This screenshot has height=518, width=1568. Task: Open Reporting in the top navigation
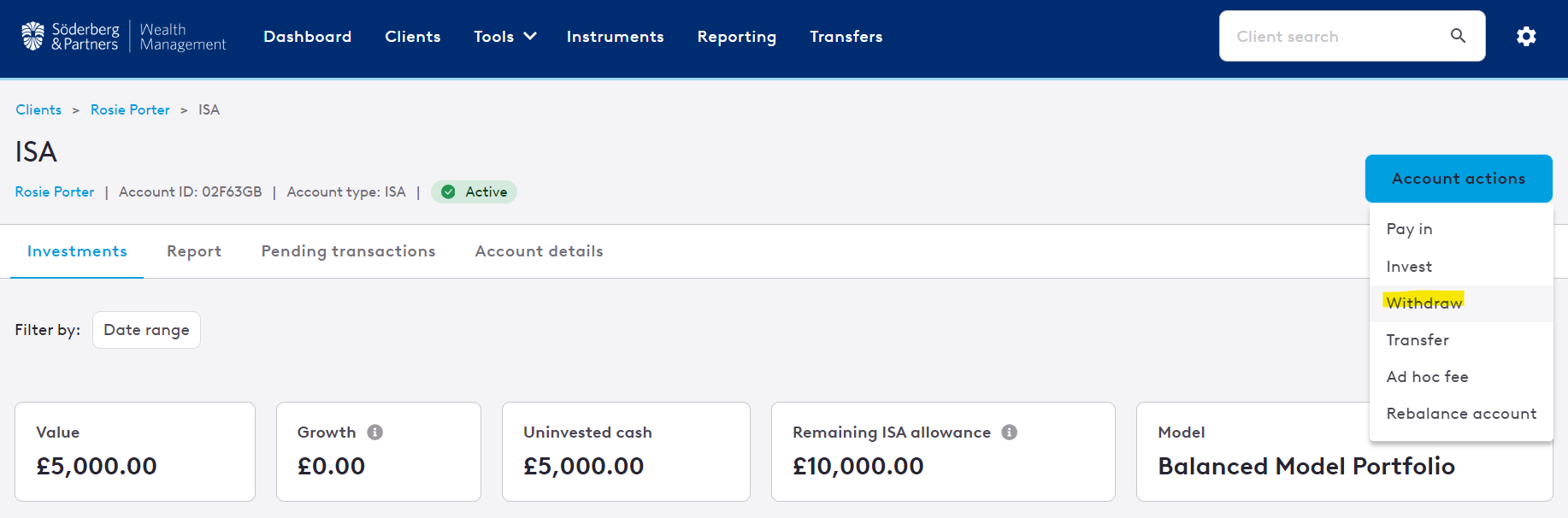click(736, 37)
